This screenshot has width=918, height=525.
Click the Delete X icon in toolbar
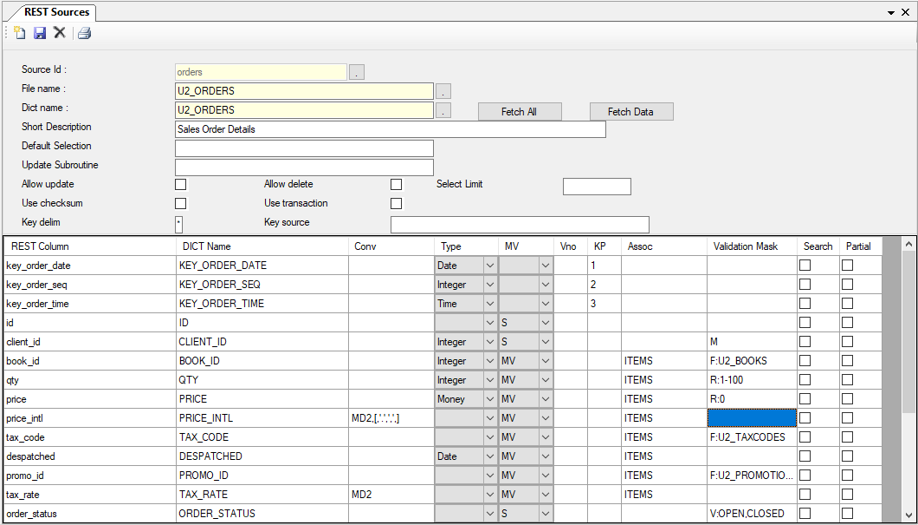click(60, 33)
